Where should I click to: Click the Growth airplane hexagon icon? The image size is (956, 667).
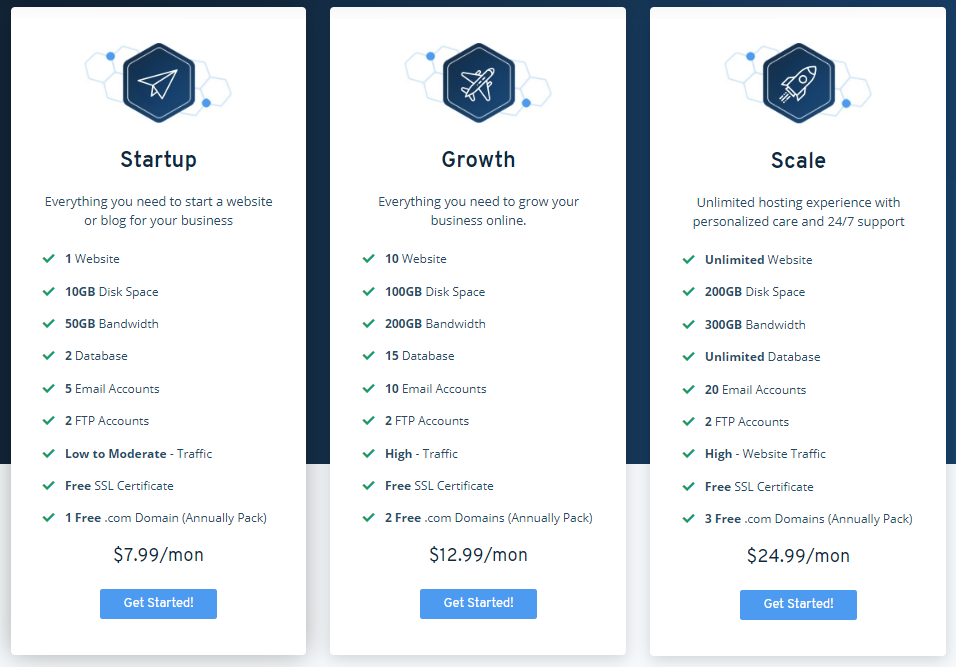pos(479,82)
